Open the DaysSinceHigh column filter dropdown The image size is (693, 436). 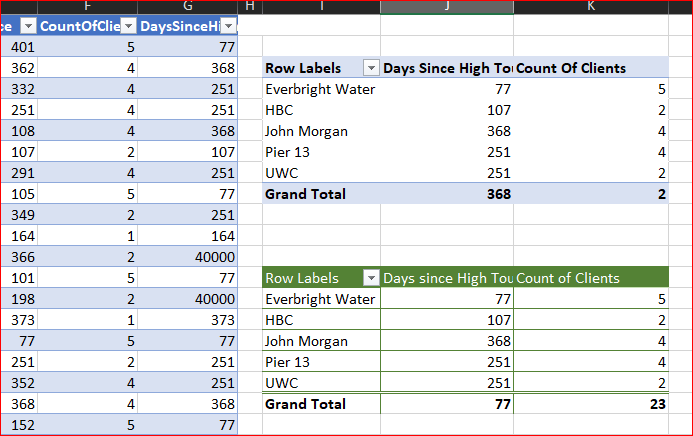pos(228,27)
